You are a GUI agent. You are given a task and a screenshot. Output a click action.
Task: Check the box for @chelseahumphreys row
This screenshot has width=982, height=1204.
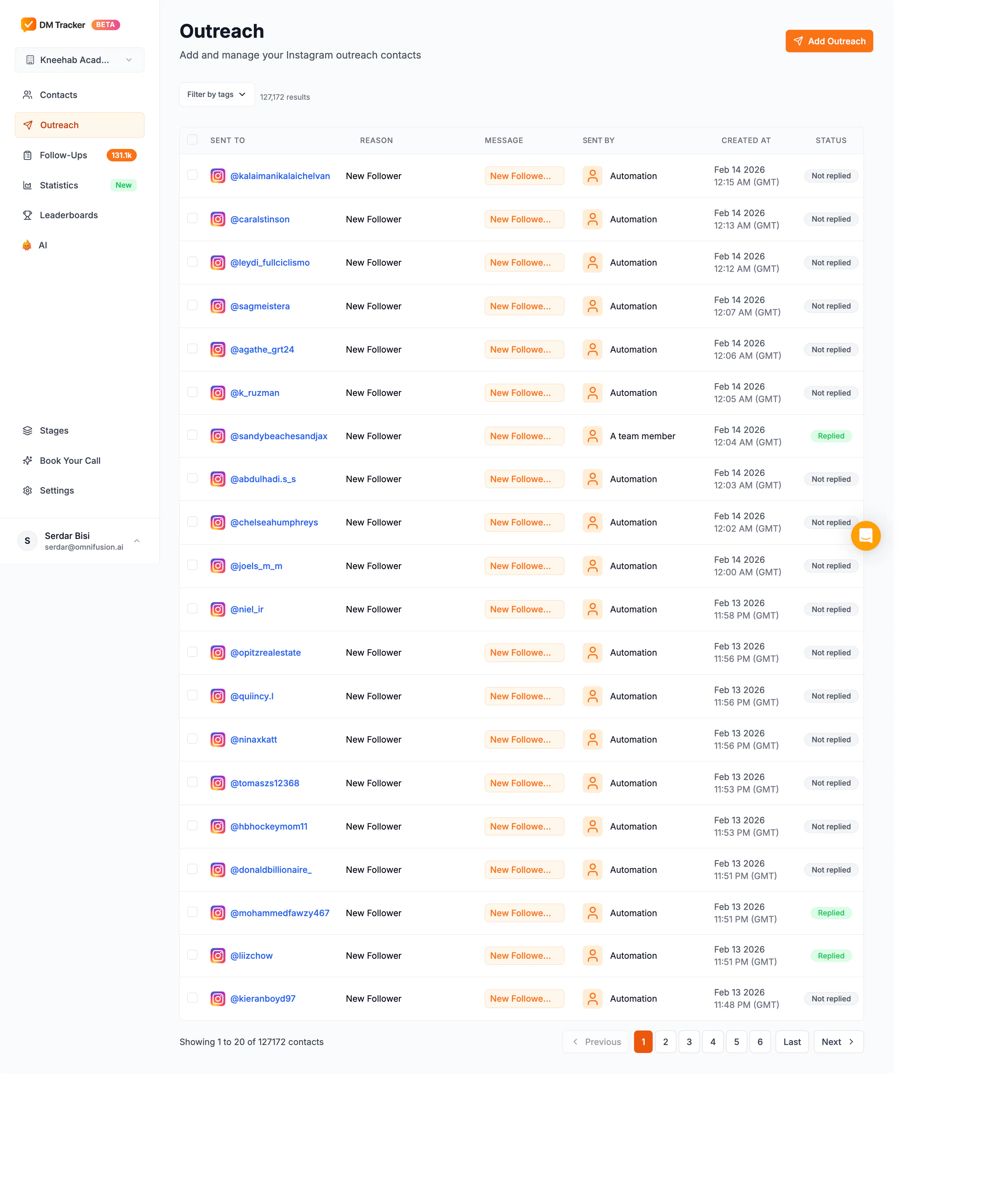pyautogui.click(x=192, y=522)
